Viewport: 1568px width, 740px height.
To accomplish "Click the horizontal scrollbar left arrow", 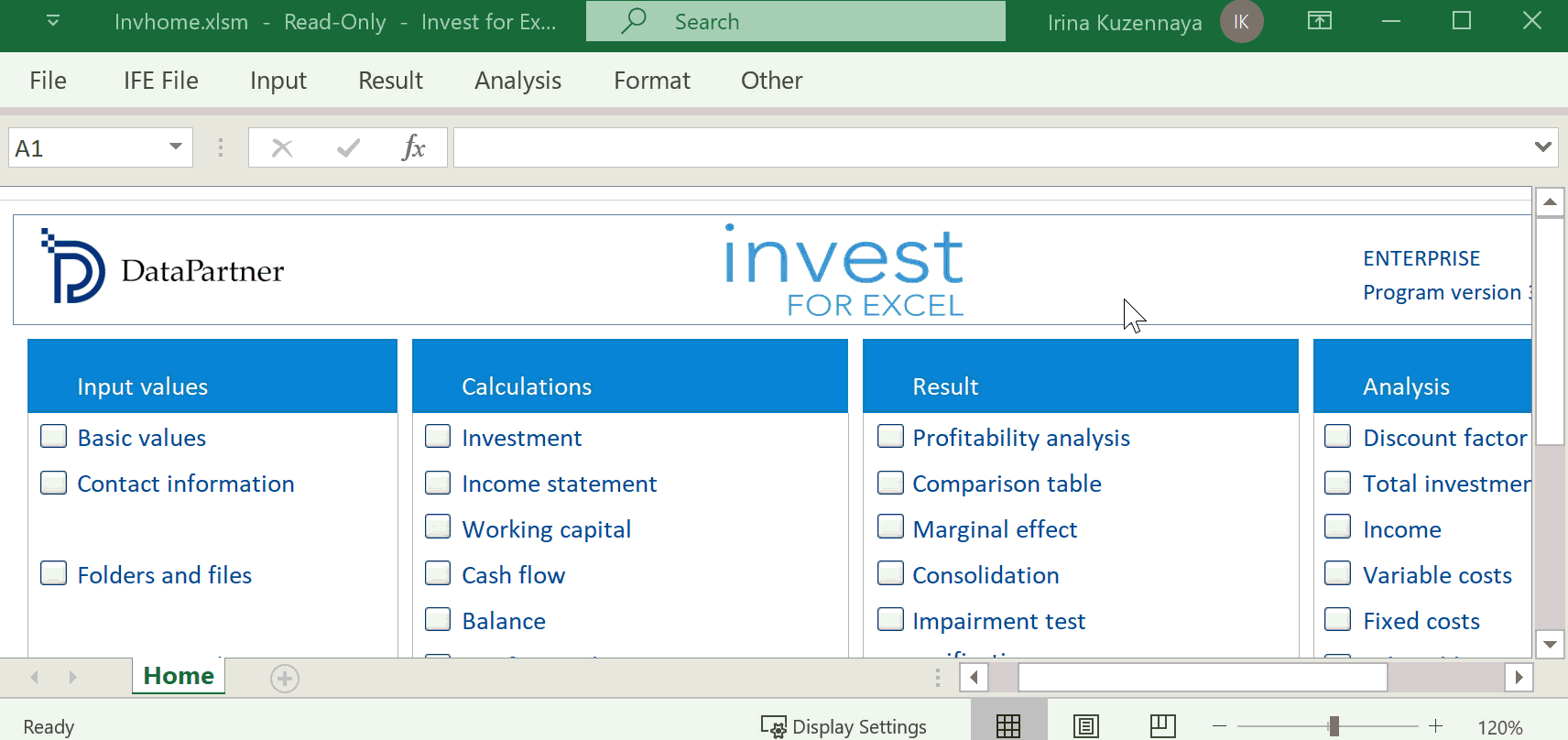I will click(974, 678).
